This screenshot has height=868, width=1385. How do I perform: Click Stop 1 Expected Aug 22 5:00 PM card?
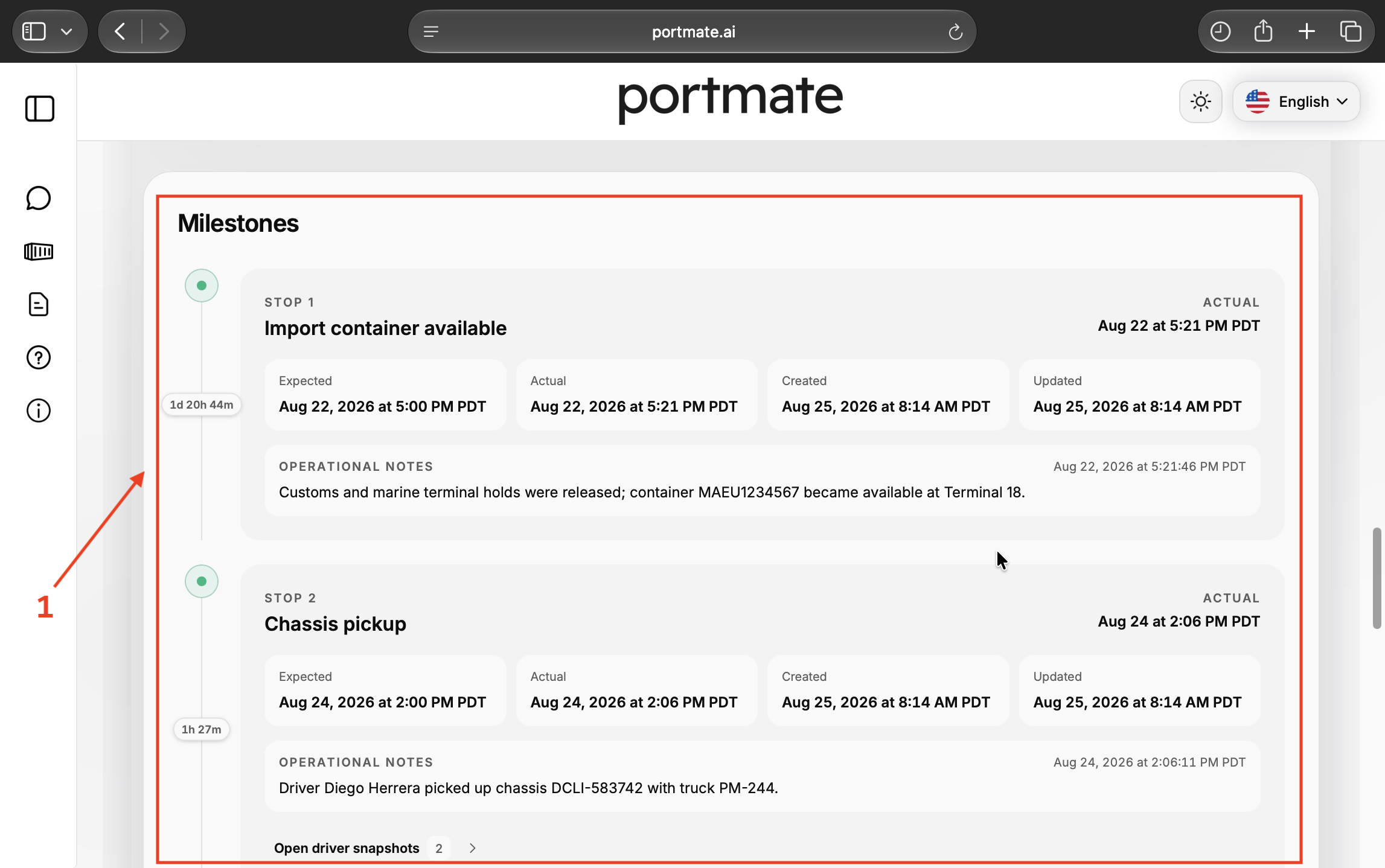coord(385,395)
